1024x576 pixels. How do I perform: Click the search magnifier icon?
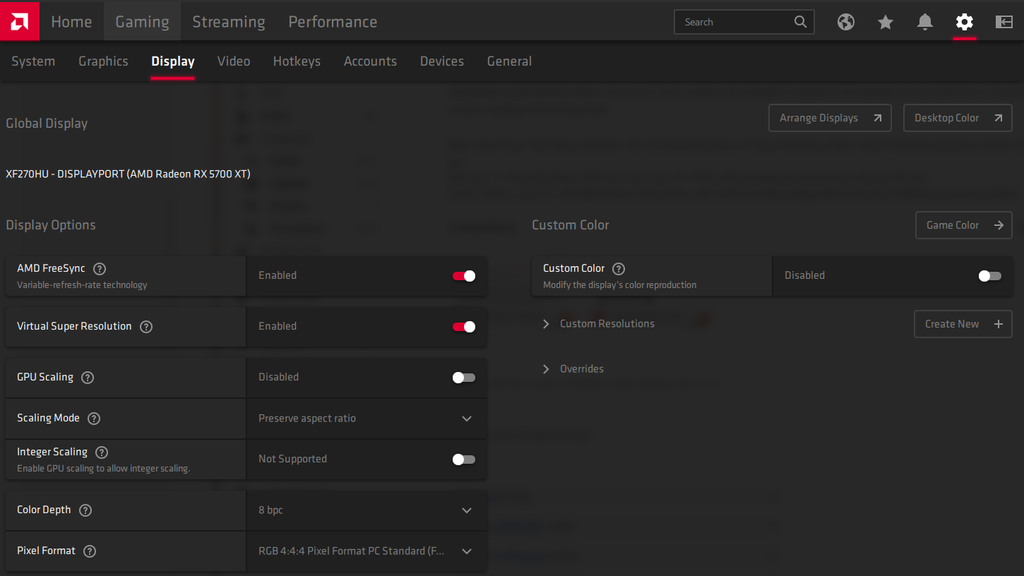[800, 21]
